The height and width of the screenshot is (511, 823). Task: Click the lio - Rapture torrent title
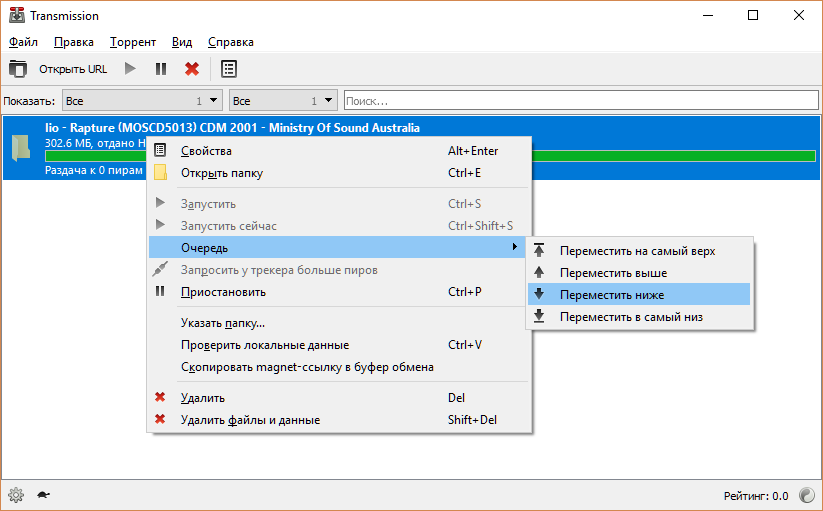[x=232, y=127]
